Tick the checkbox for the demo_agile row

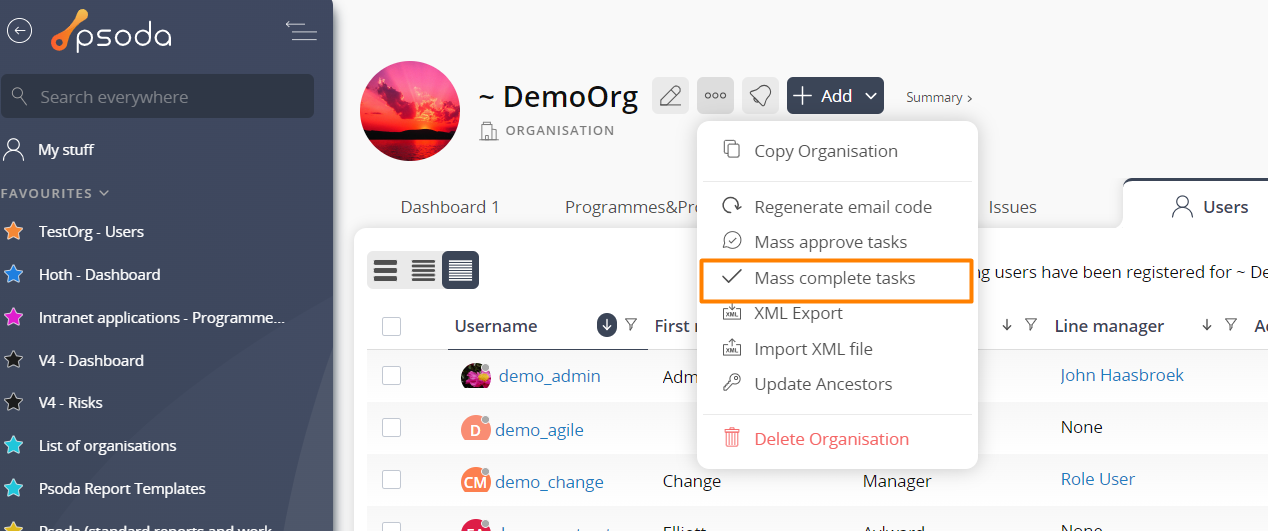click(391, 427)
